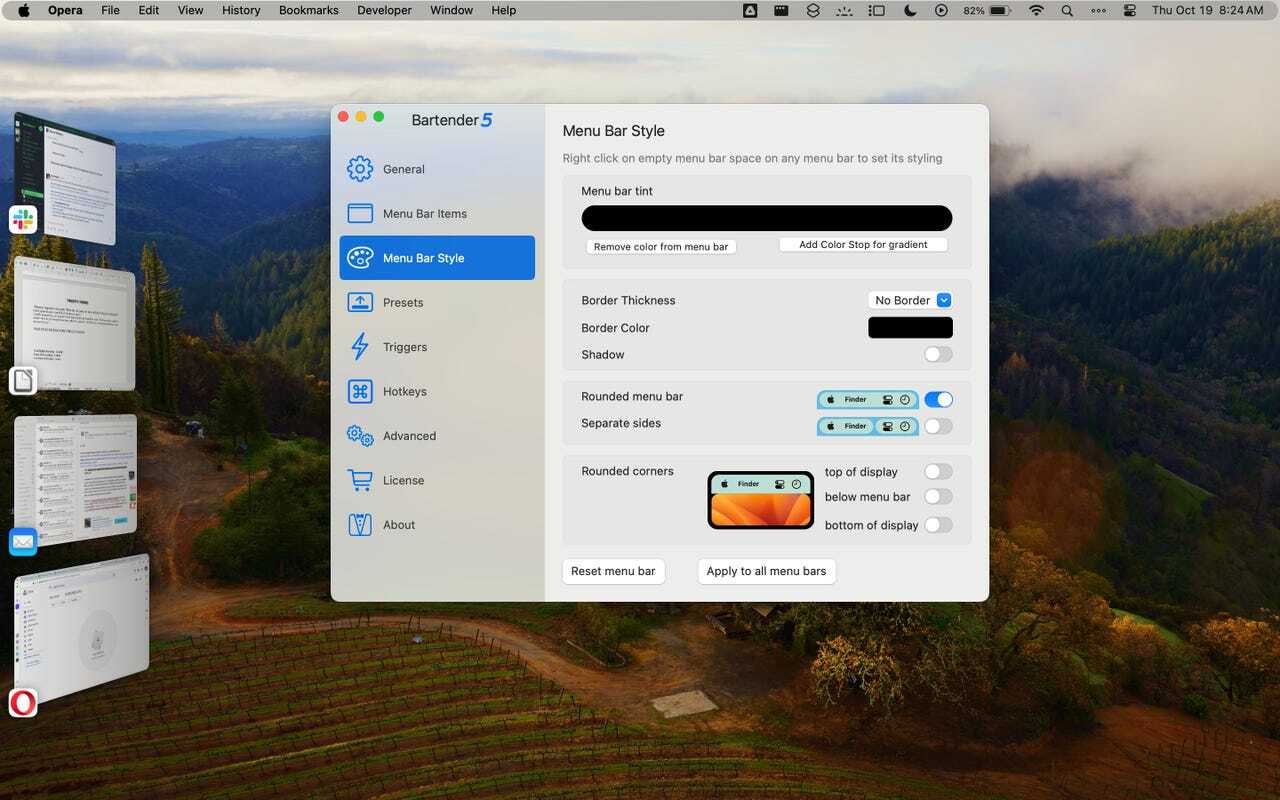Click the document app icon in Stage Manager
The width and height of the screenshot is (1280, 800).
click(x=23, y=381)
